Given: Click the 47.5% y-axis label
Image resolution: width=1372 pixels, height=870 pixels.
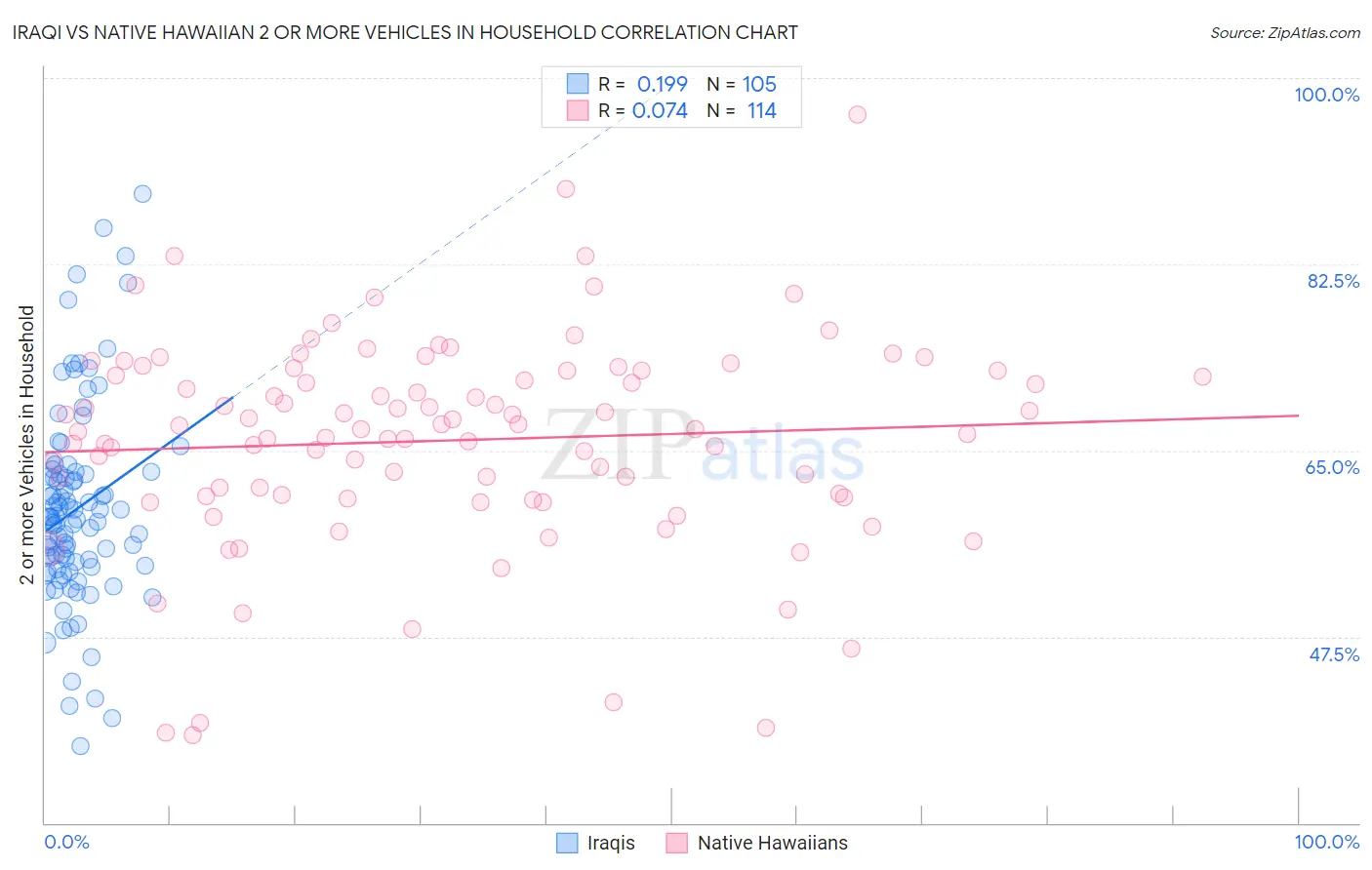Looking at the screenshot, I should [x=1334, y=654].
